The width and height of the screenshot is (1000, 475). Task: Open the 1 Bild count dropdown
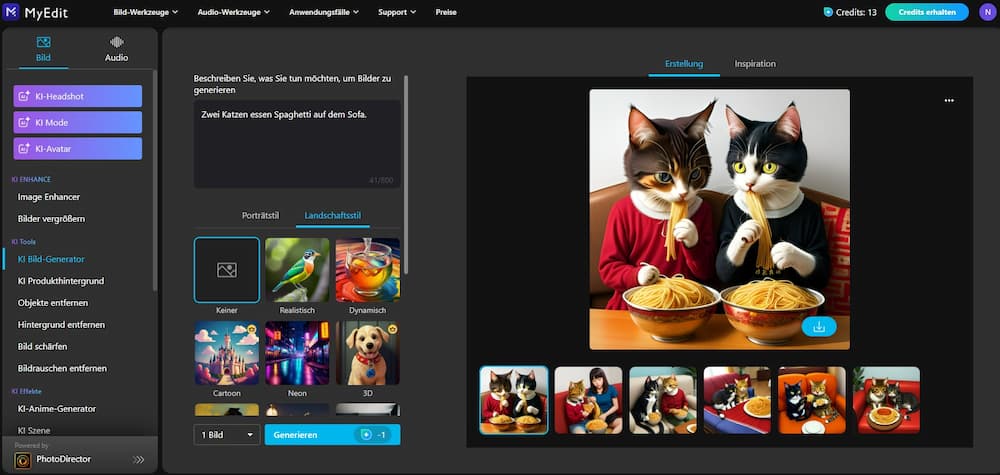pos(227,435)
